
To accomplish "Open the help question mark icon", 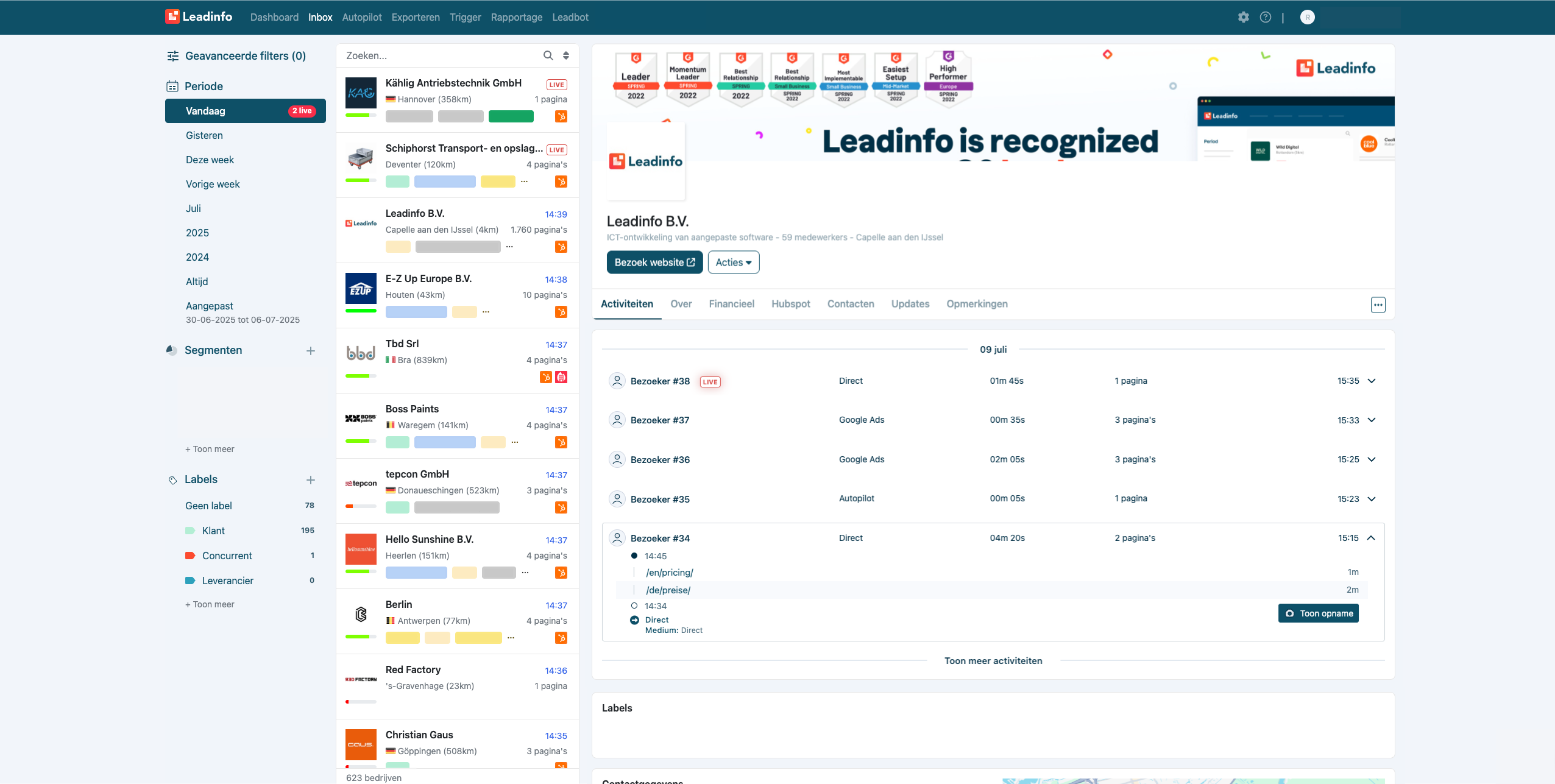I will coord(1266,17).
